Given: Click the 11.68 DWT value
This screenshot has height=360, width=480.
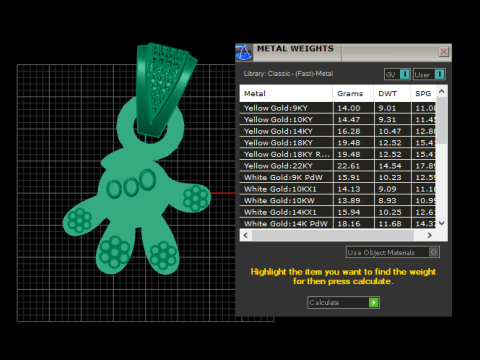Looking at the screenshot, I should tap(390, 223).
